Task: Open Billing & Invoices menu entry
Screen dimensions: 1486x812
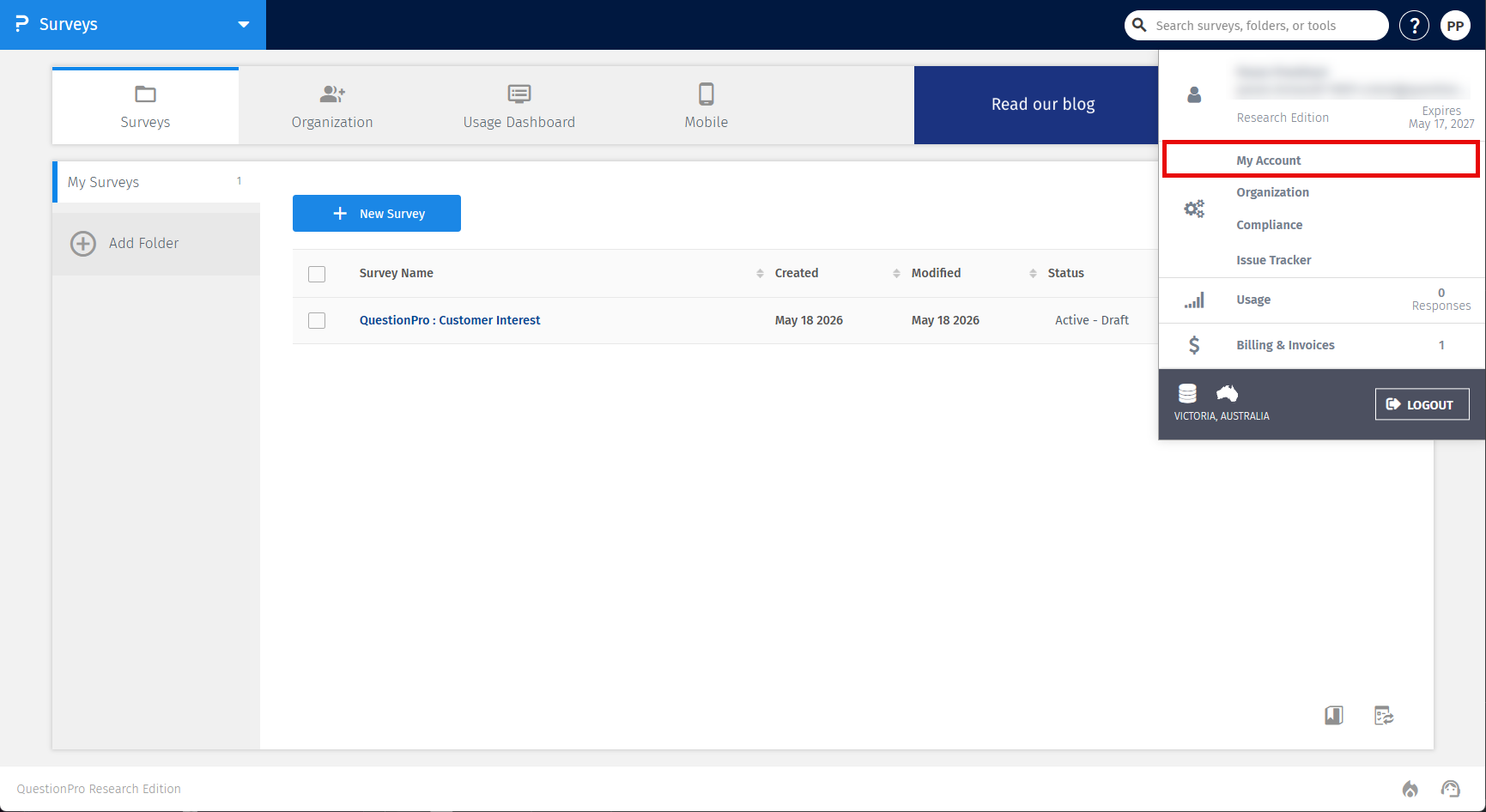Action: pyautogui.click(x=1285, y=345)
